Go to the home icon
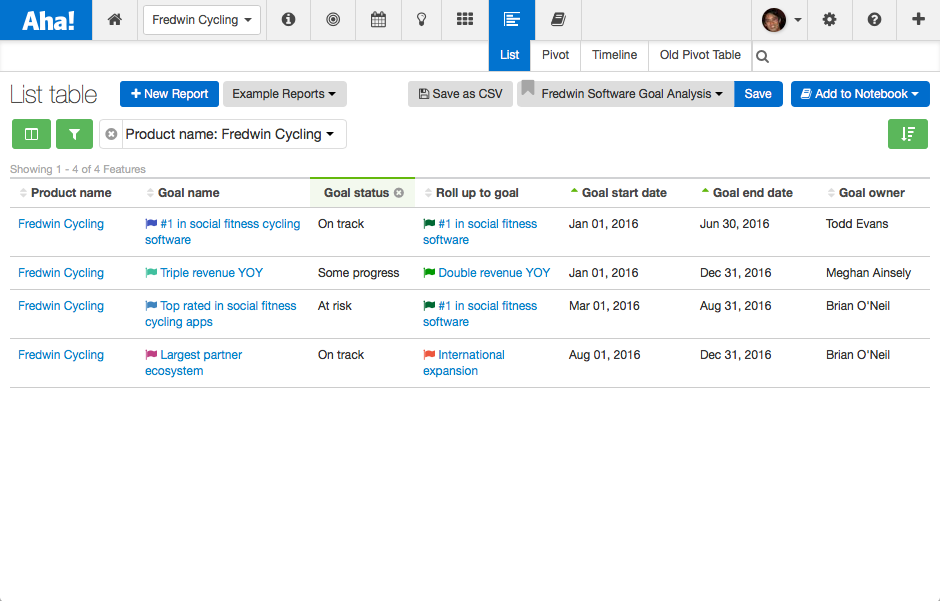 coord(115,20)
